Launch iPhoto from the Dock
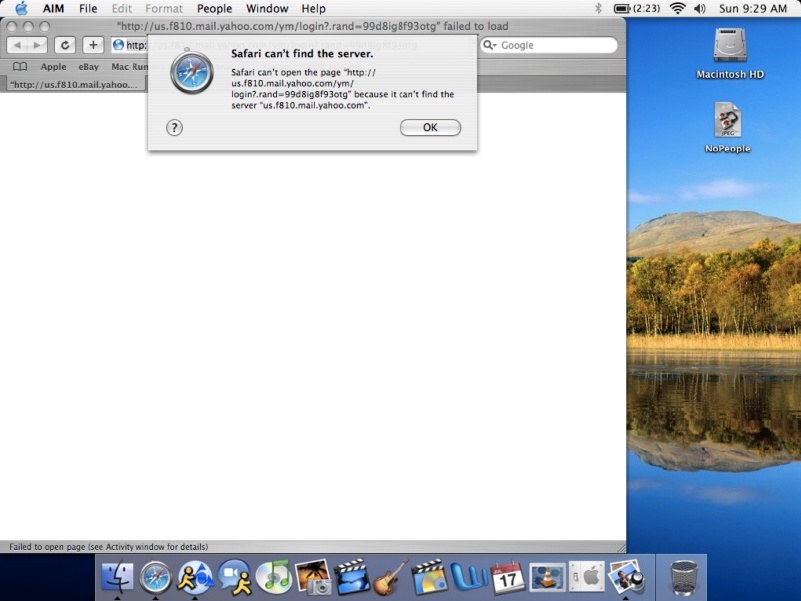Screen dimensions: 801x601 pos(313,577)
